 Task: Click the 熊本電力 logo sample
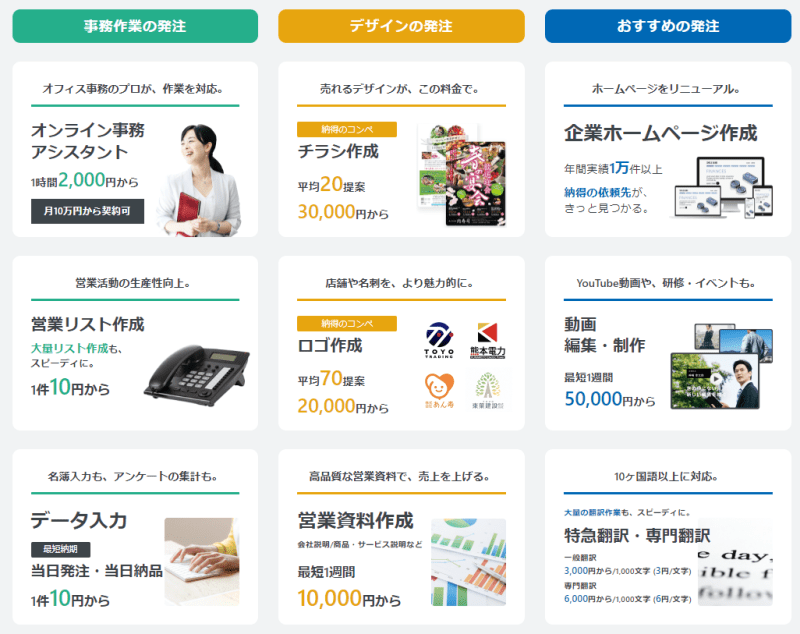click(x=487, y=340)
